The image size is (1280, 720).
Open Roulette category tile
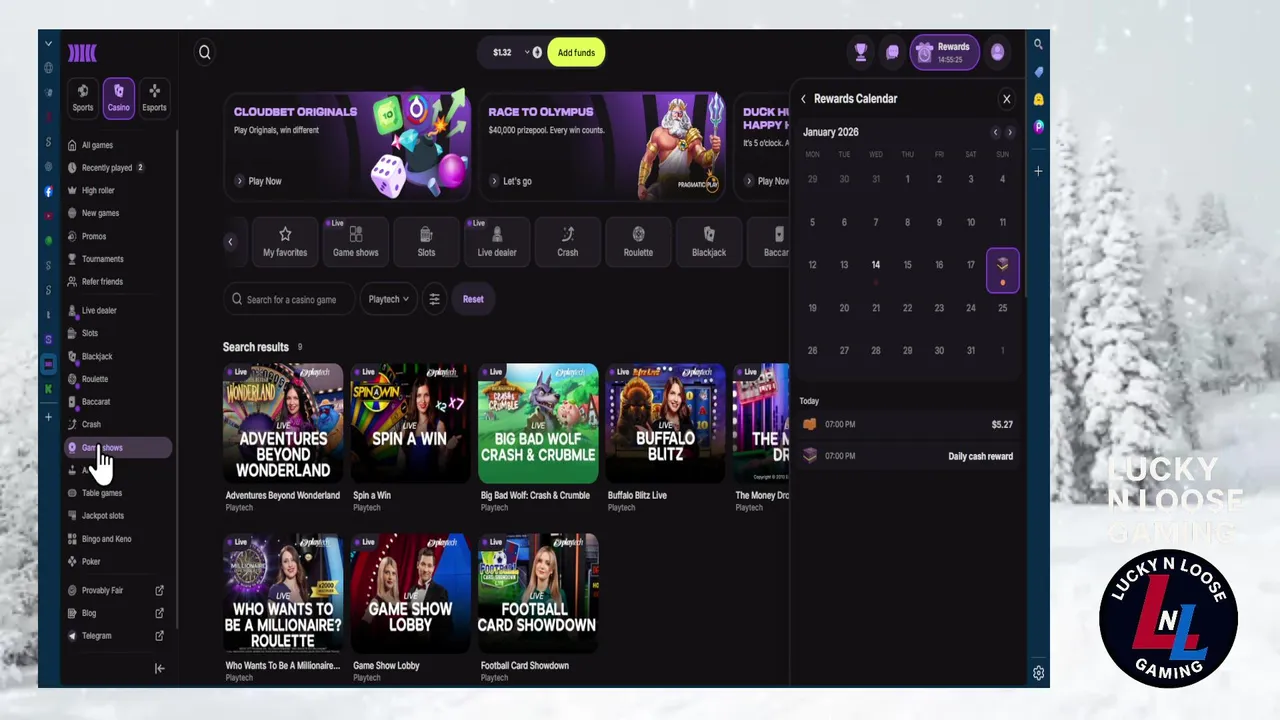(x=638, y=241)
